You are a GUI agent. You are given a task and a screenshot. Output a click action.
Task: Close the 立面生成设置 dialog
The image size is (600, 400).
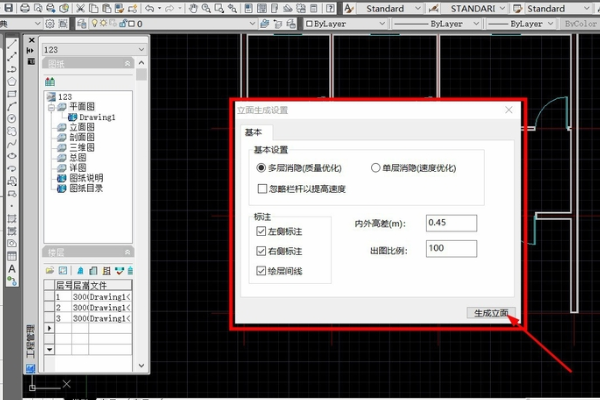(x=509, y=110)
